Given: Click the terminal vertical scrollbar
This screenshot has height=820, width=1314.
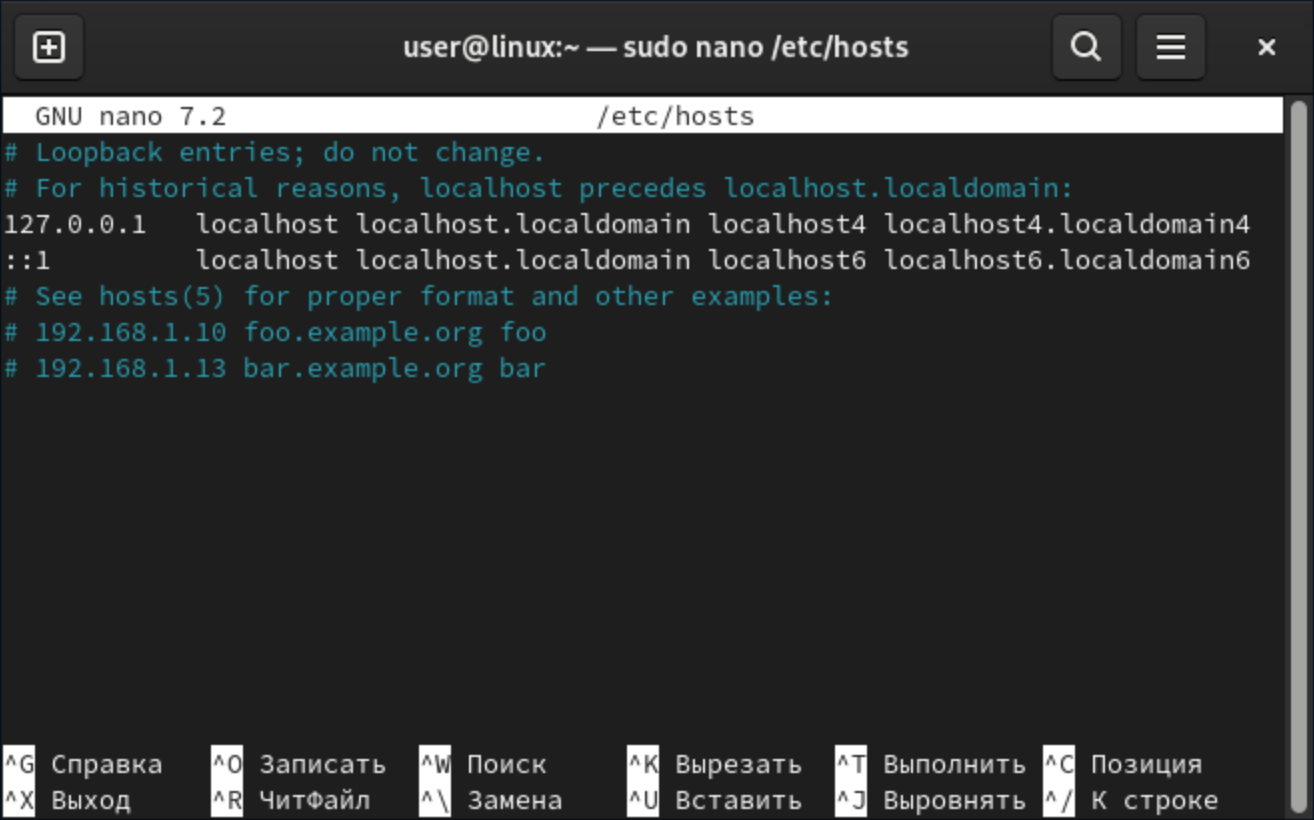Looking at the screenshot, I should coord(1298,456).
